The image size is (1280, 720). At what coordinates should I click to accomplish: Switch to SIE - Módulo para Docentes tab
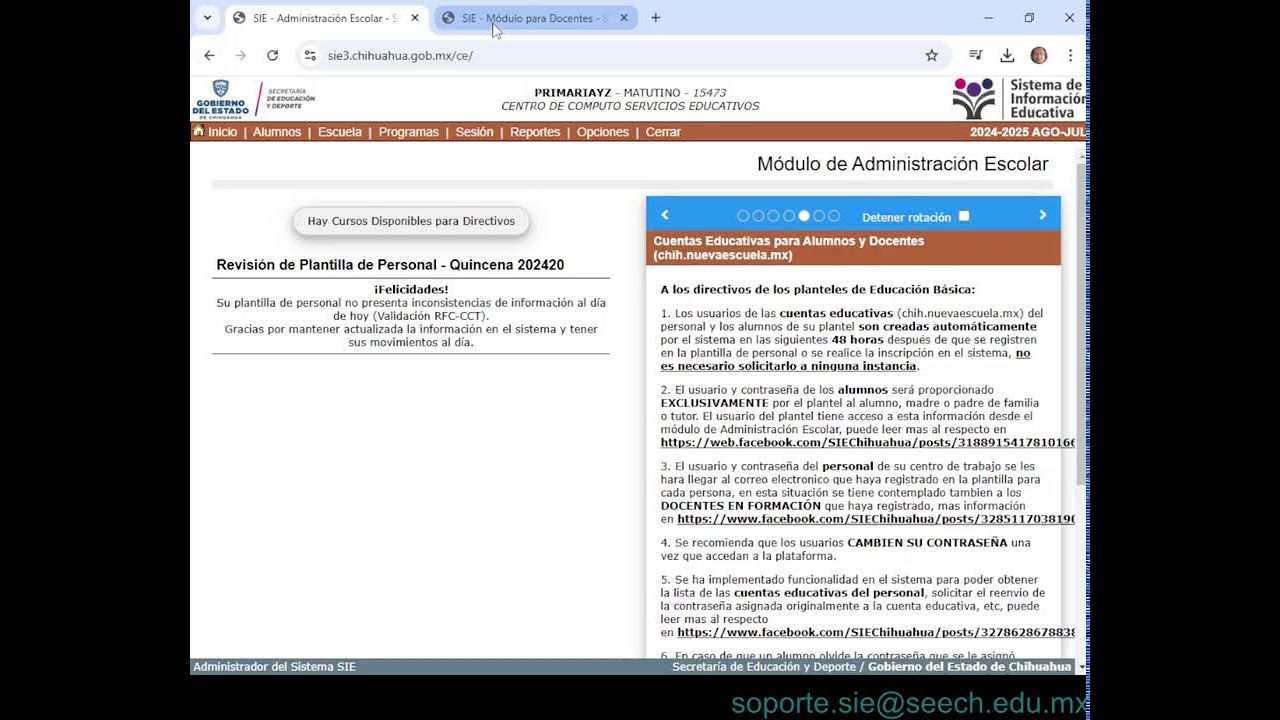(535, 18)
